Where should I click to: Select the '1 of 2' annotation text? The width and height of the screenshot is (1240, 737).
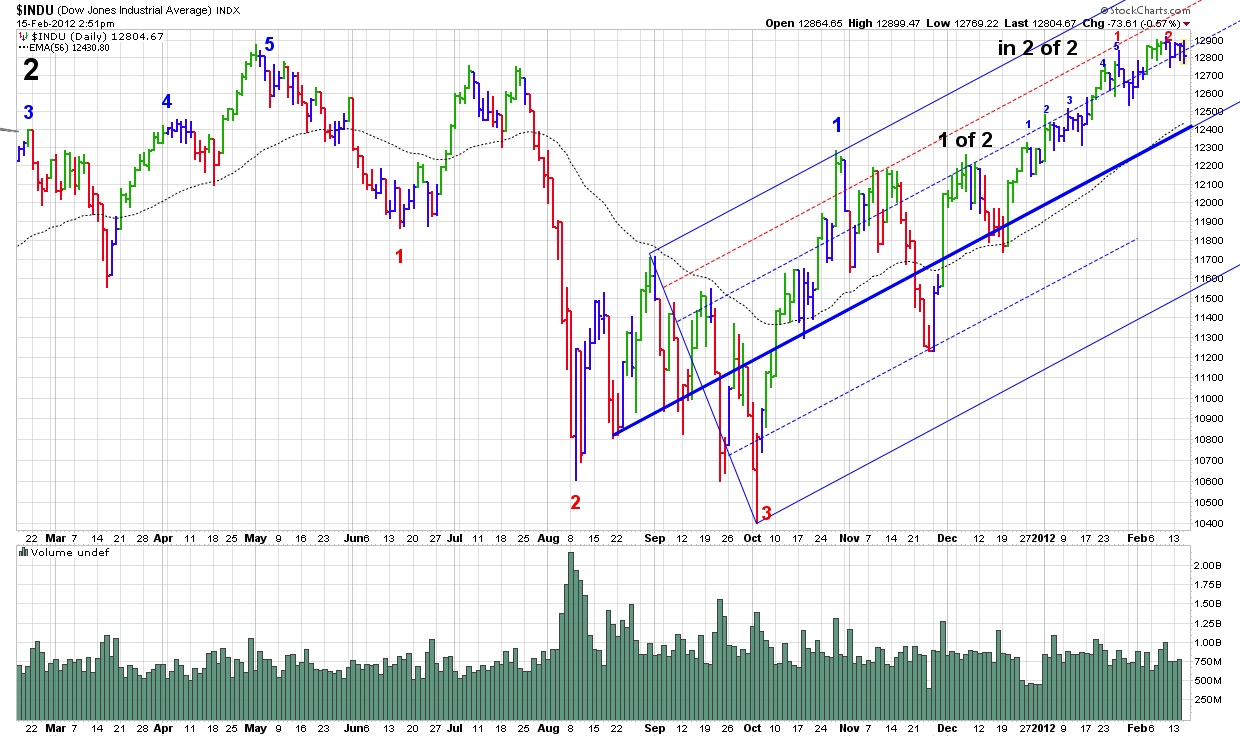[x=965, y=140]
